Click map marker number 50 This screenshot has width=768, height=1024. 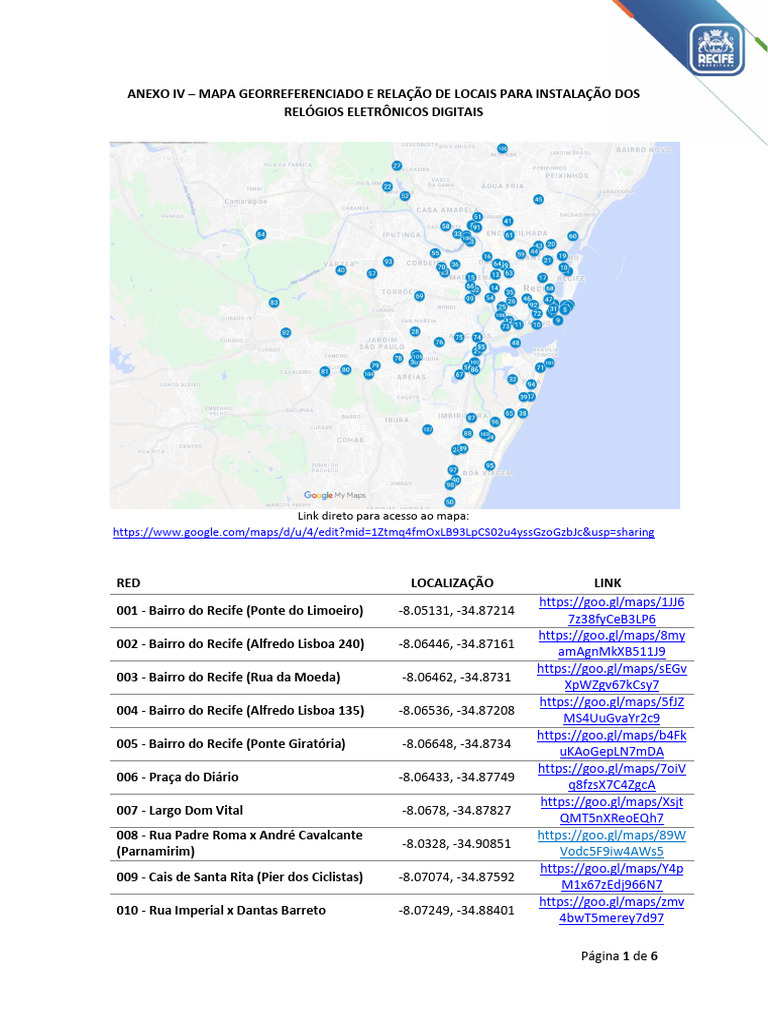point(449,502)
